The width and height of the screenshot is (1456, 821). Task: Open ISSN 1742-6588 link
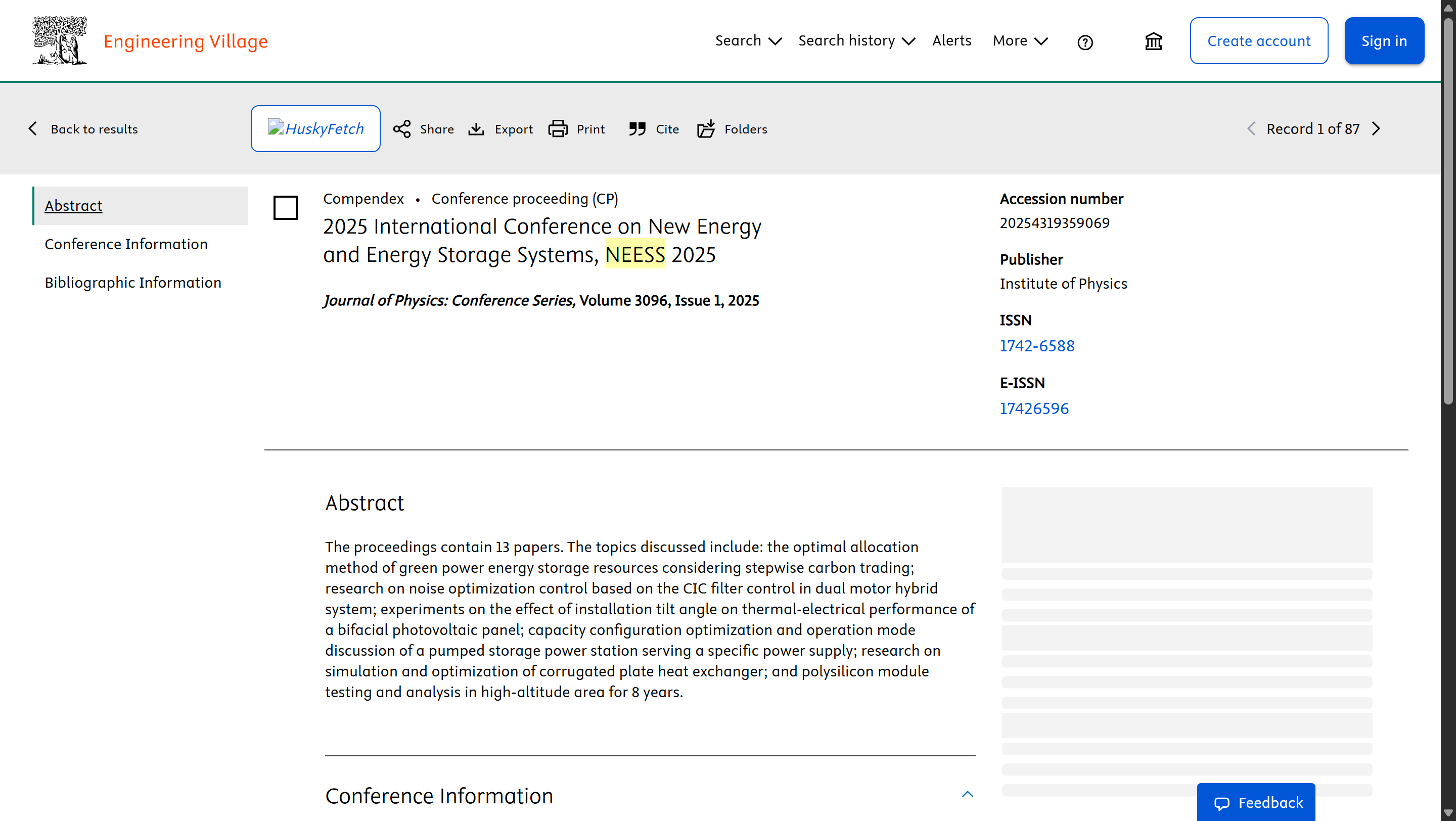pyautogui.click(x=1037, y=346)
